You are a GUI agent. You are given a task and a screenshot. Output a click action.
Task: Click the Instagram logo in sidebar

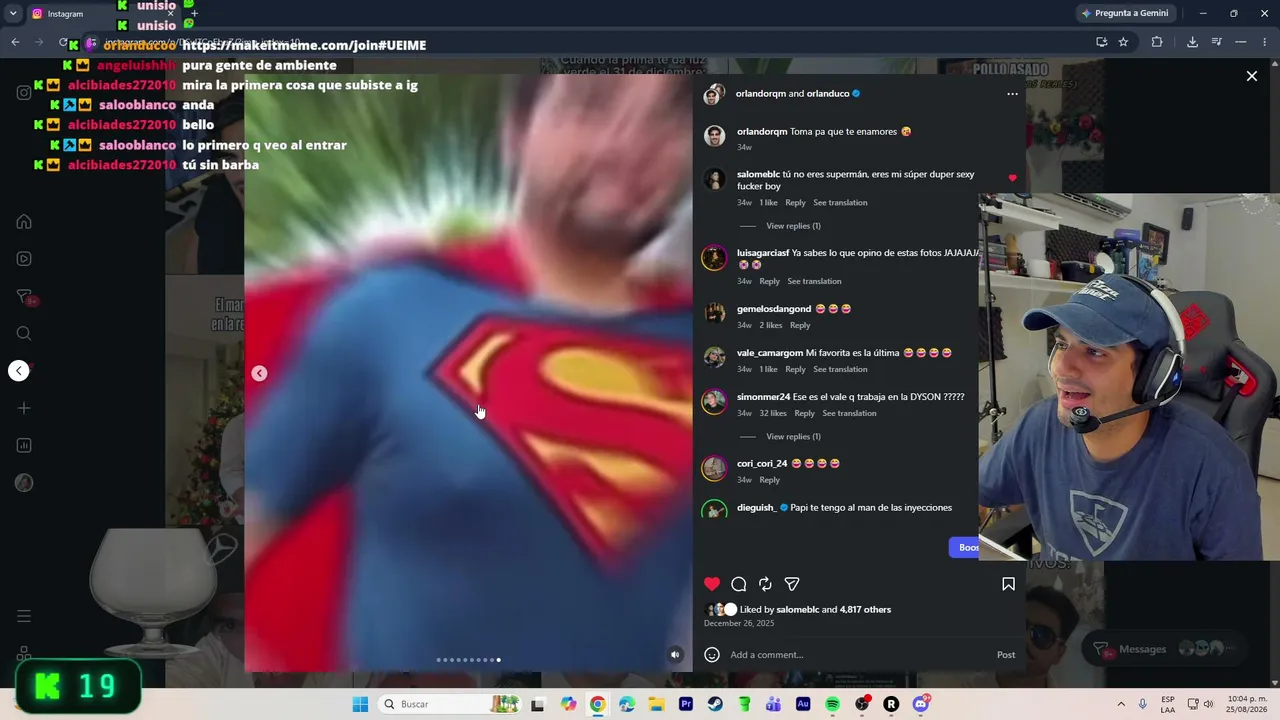coord(24,93)
